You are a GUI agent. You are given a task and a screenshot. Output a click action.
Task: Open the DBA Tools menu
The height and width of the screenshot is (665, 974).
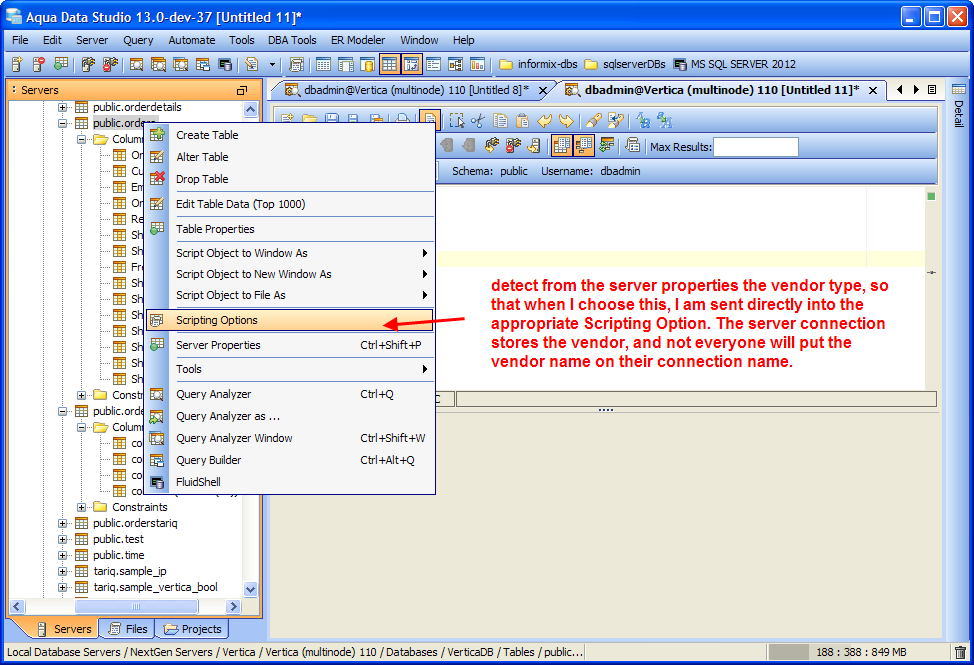coord(292,40)
